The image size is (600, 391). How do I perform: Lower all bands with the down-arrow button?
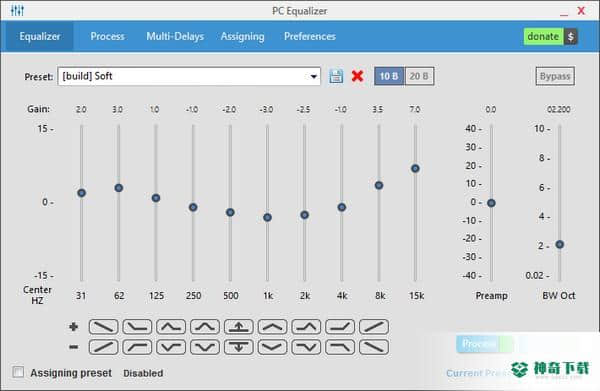click(238, 347)
